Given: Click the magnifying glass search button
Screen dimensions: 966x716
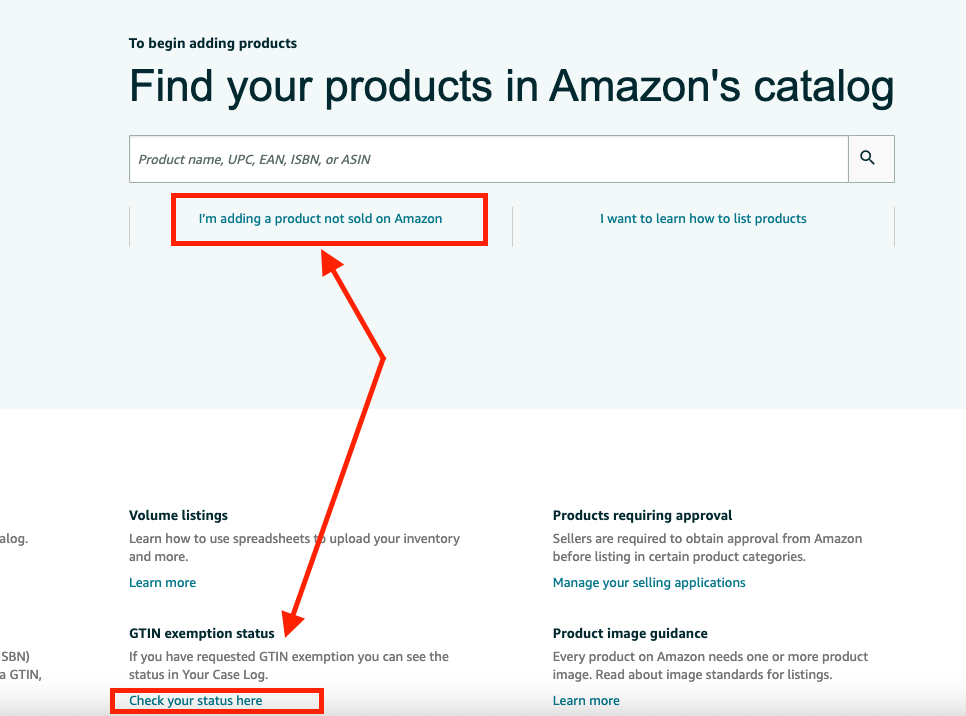Looking at the screenshot, I should (x=868, y=158).
